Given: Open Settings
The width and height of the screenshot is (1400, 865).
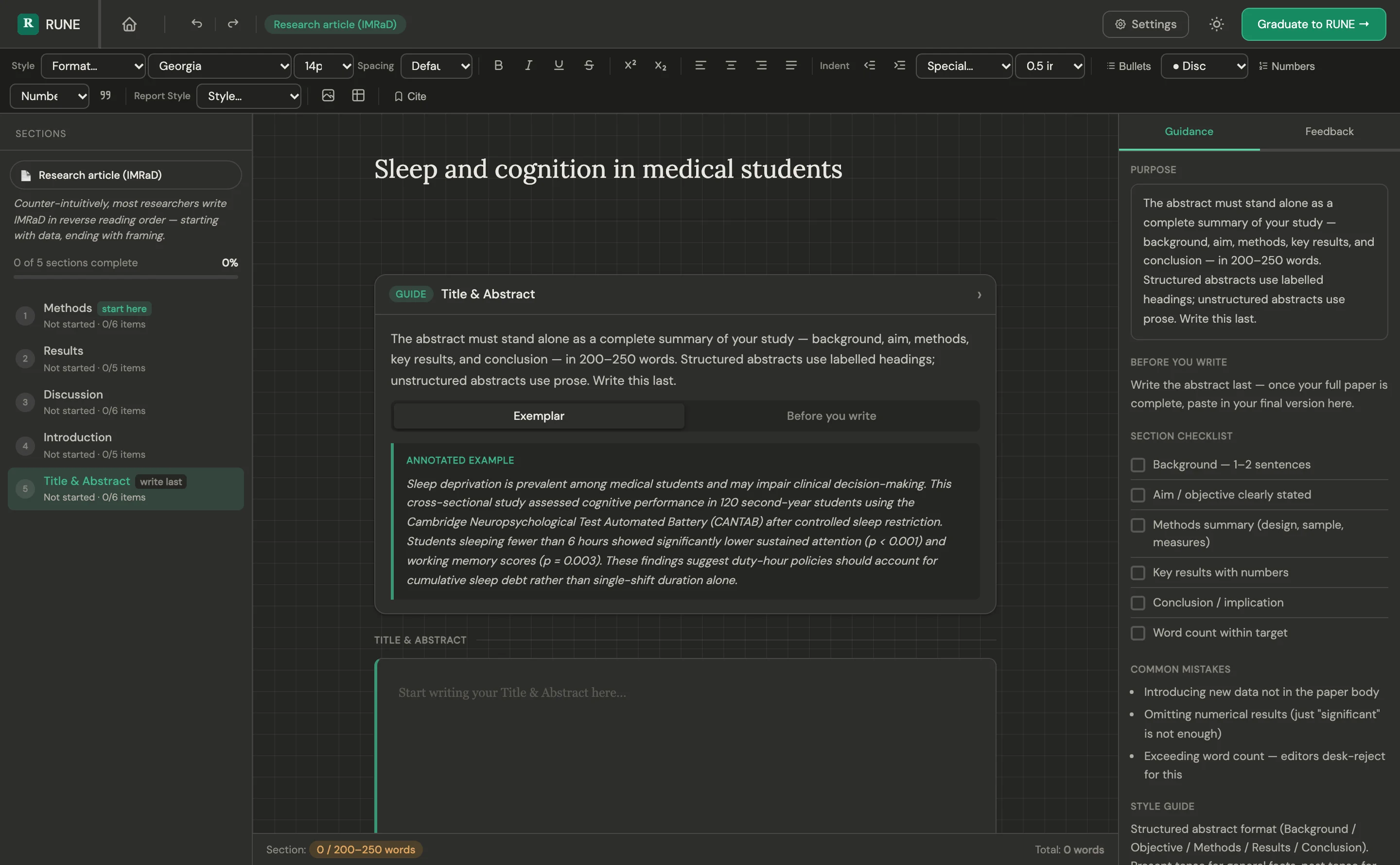Looking at the screenshot, I should point(1145,24).
